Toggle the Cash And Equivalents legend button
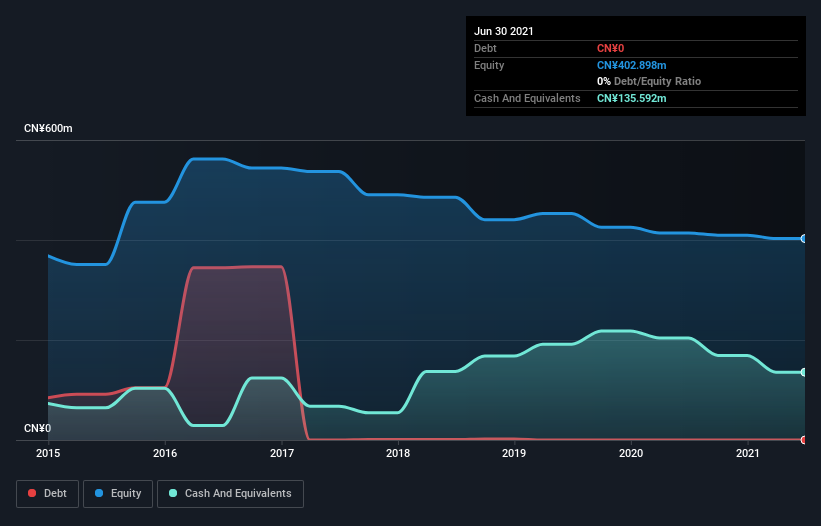The width and height of the screenshot is (821, 526). [230, 494]
